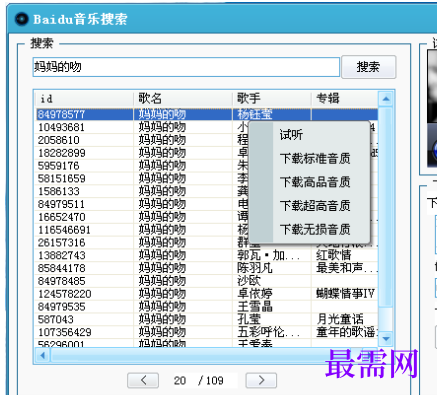Screen dimensions: 437x395
Task: Choose 试听 from the context menu
Action: [291, 135]
